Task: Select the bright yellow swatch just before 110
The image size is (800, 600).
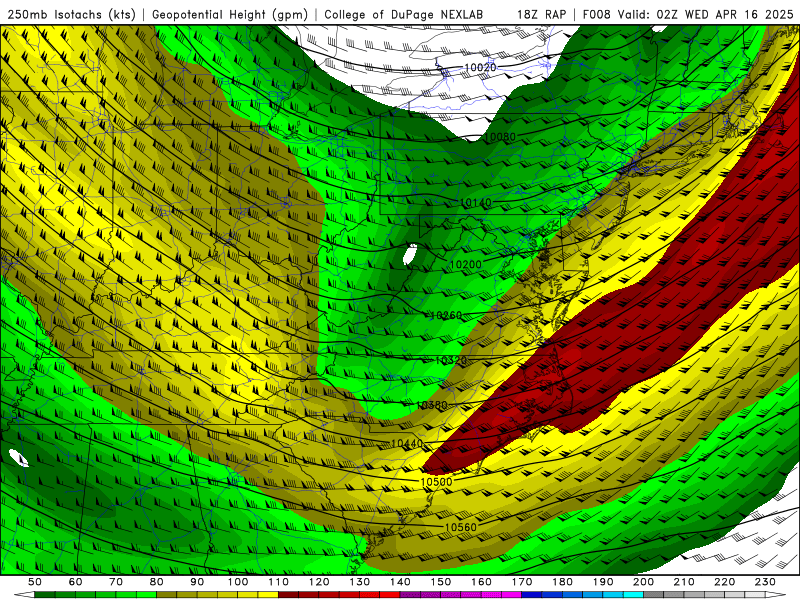Action: [268, 595]
